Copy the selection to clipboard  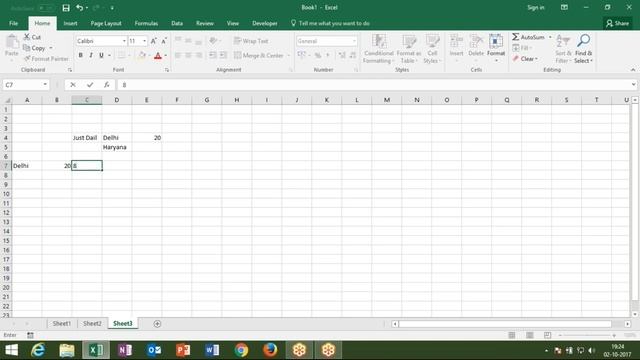tap(34, 48)
